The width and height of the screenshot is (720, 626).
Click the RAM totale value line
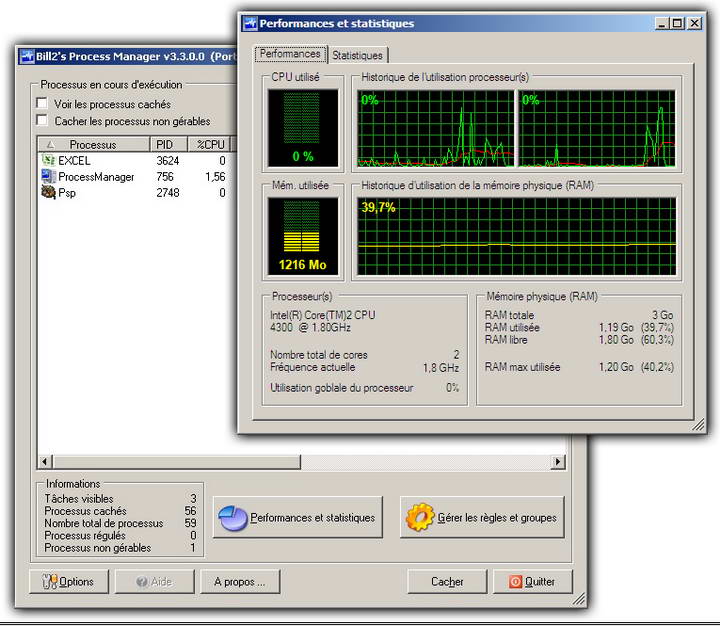579,315
